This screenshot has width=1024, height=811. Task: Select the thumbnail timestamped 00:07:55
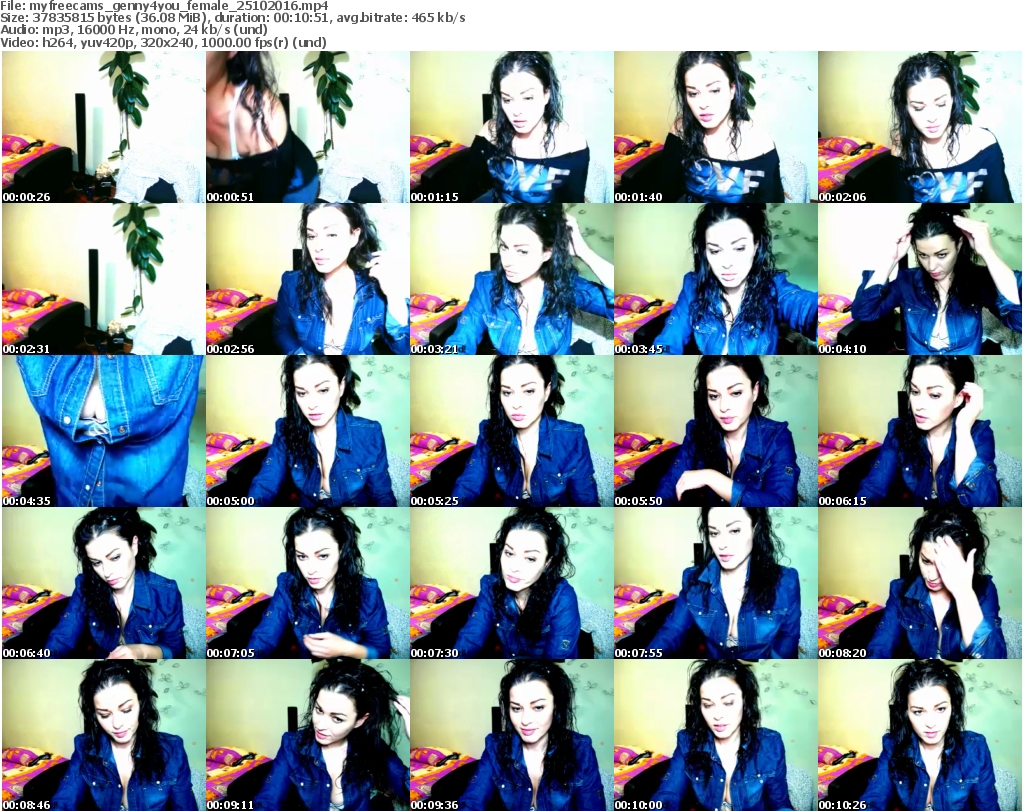click(716, 584)
